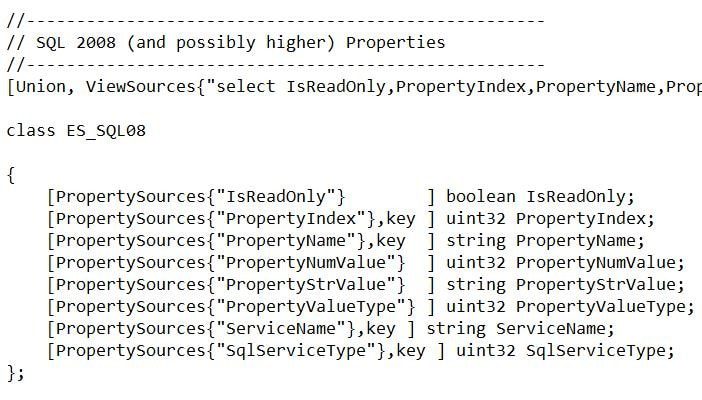702x400 pixels.
Task: Click the Union keyword in the attribute line
Action: pyautogui.click(x=43, y=86)
